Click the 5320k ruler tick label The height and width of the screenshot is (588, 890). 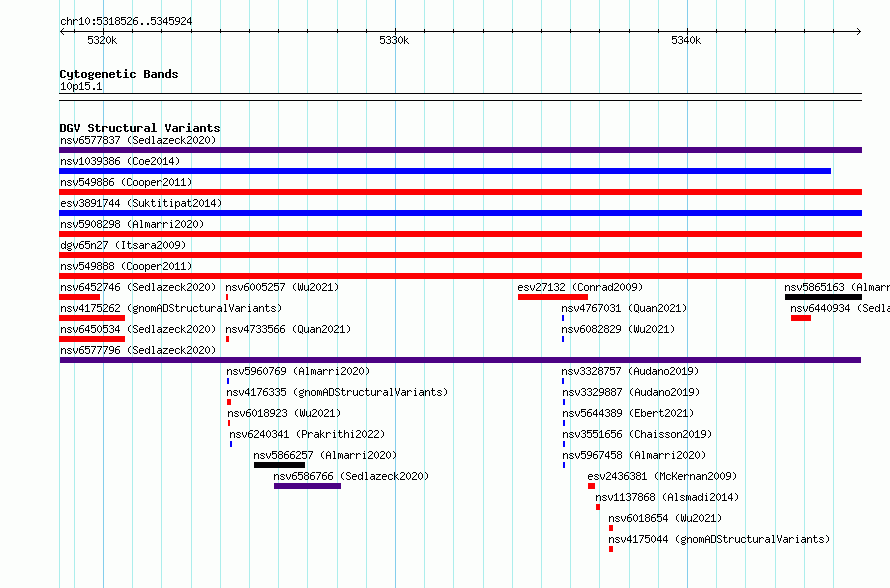tap(102, 40)
